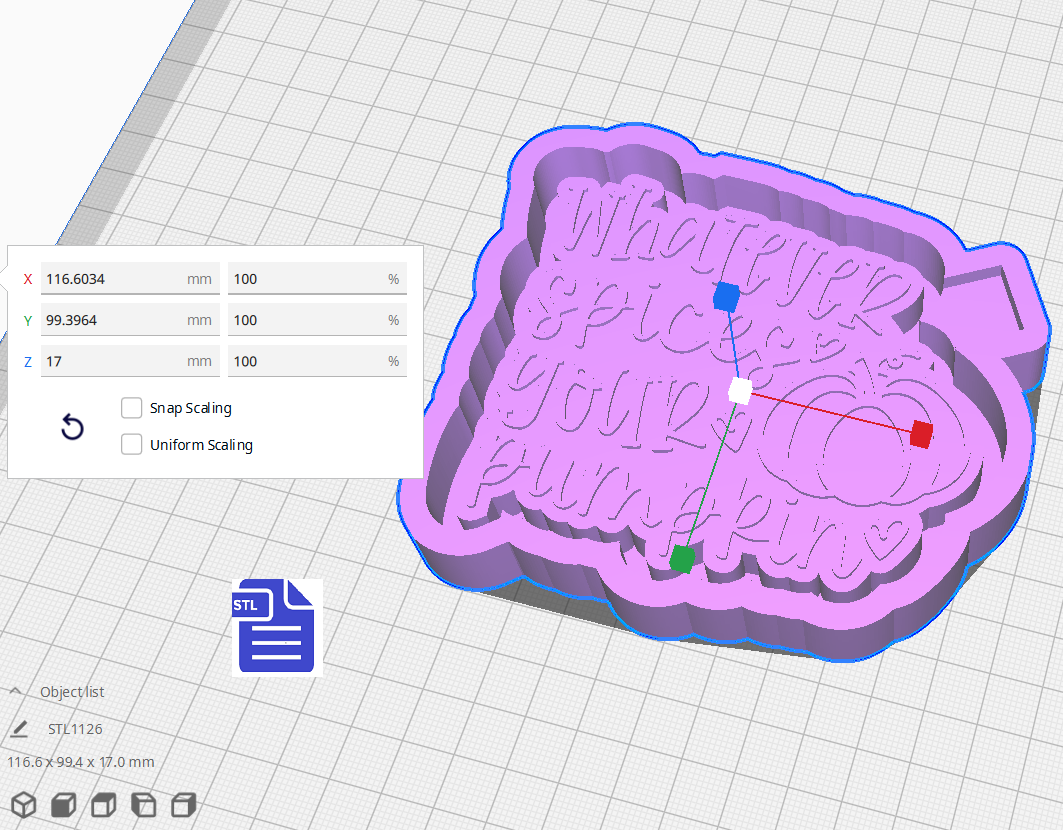
Task: Grab the green Y-axis scale handle
Action: coord(684,560)
